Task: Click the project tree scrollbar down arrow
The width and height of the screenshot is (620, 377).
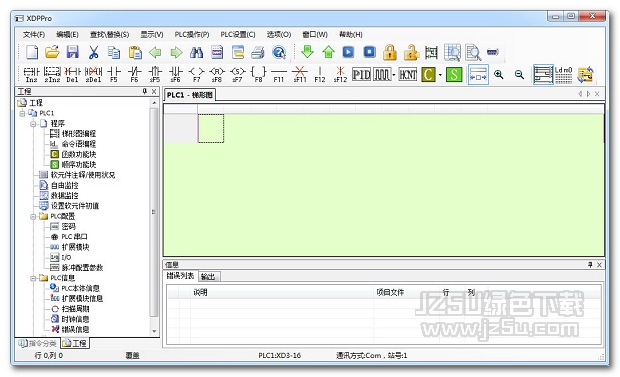Action: click(154, 331)
